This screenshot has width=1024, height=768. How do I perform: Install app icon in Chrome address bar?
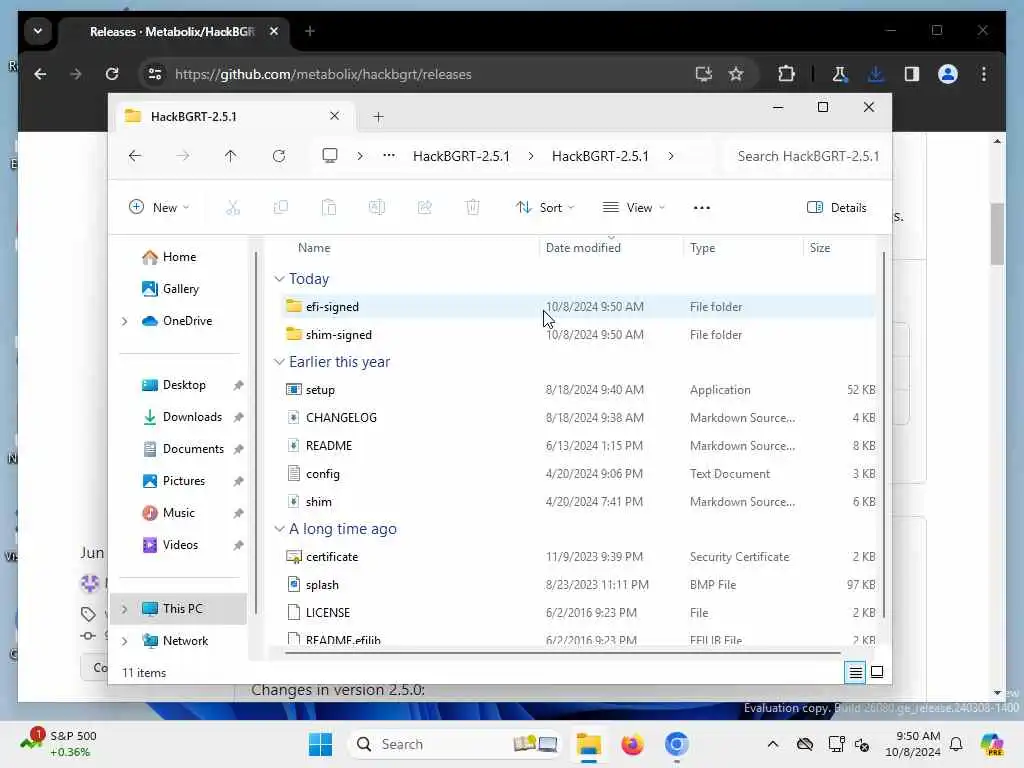703,74
